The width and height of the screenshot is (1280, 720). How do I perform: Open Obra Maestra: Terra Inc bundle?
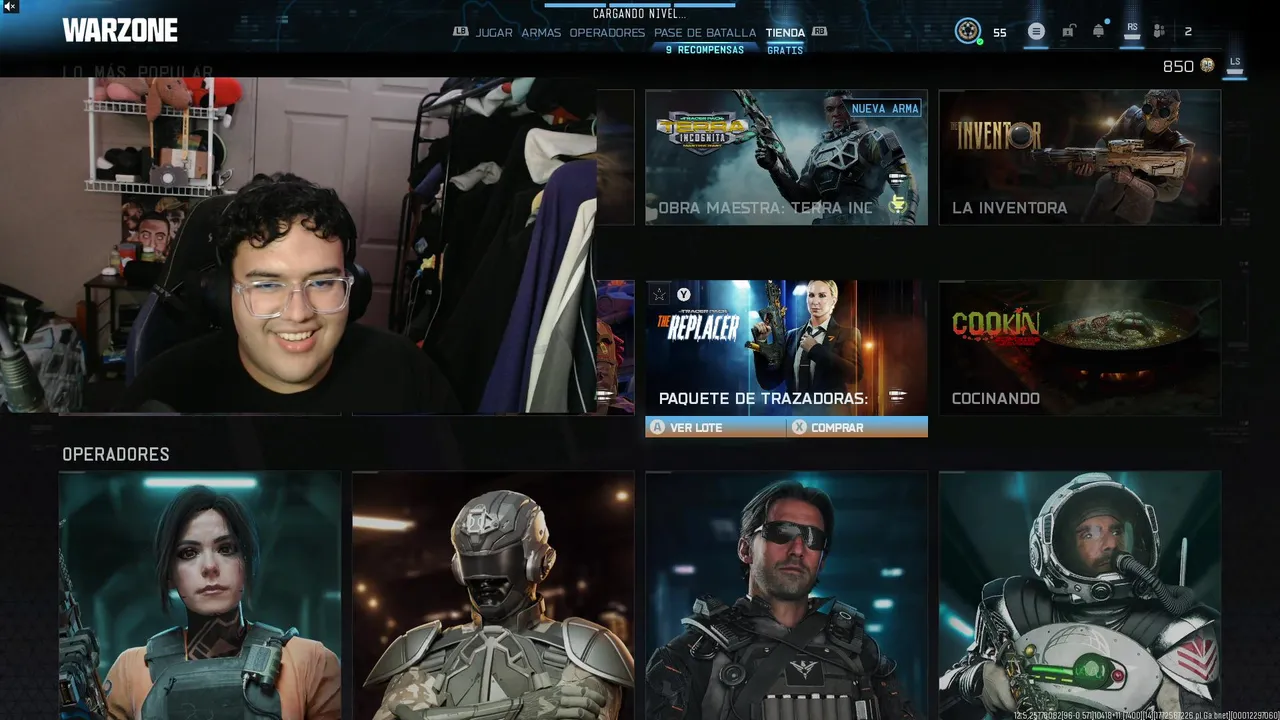coord(786,157)
